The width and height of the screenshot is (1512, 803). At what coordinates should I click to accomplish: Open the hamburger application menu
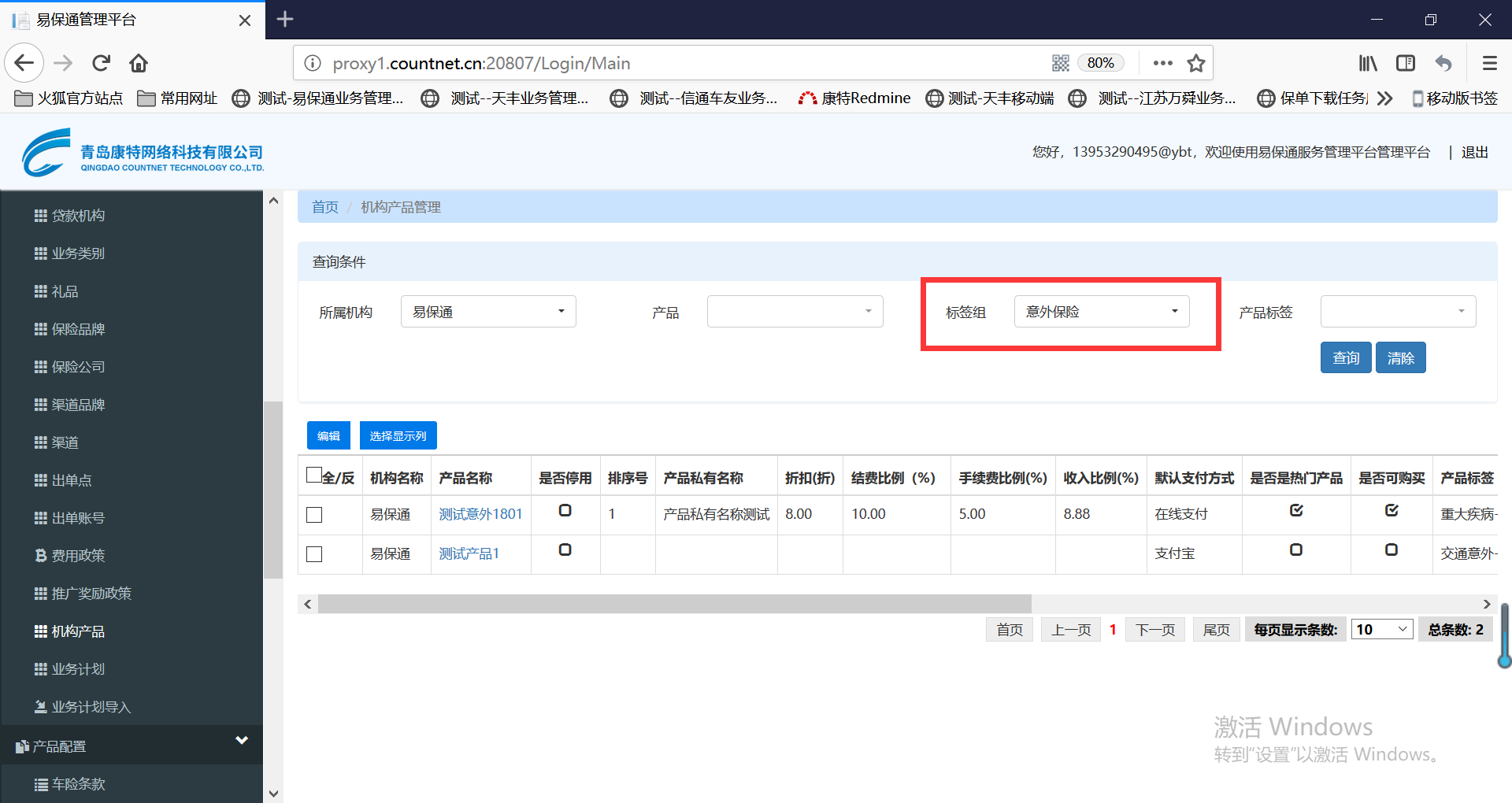pyautogui.click(x=1489, y=63)
